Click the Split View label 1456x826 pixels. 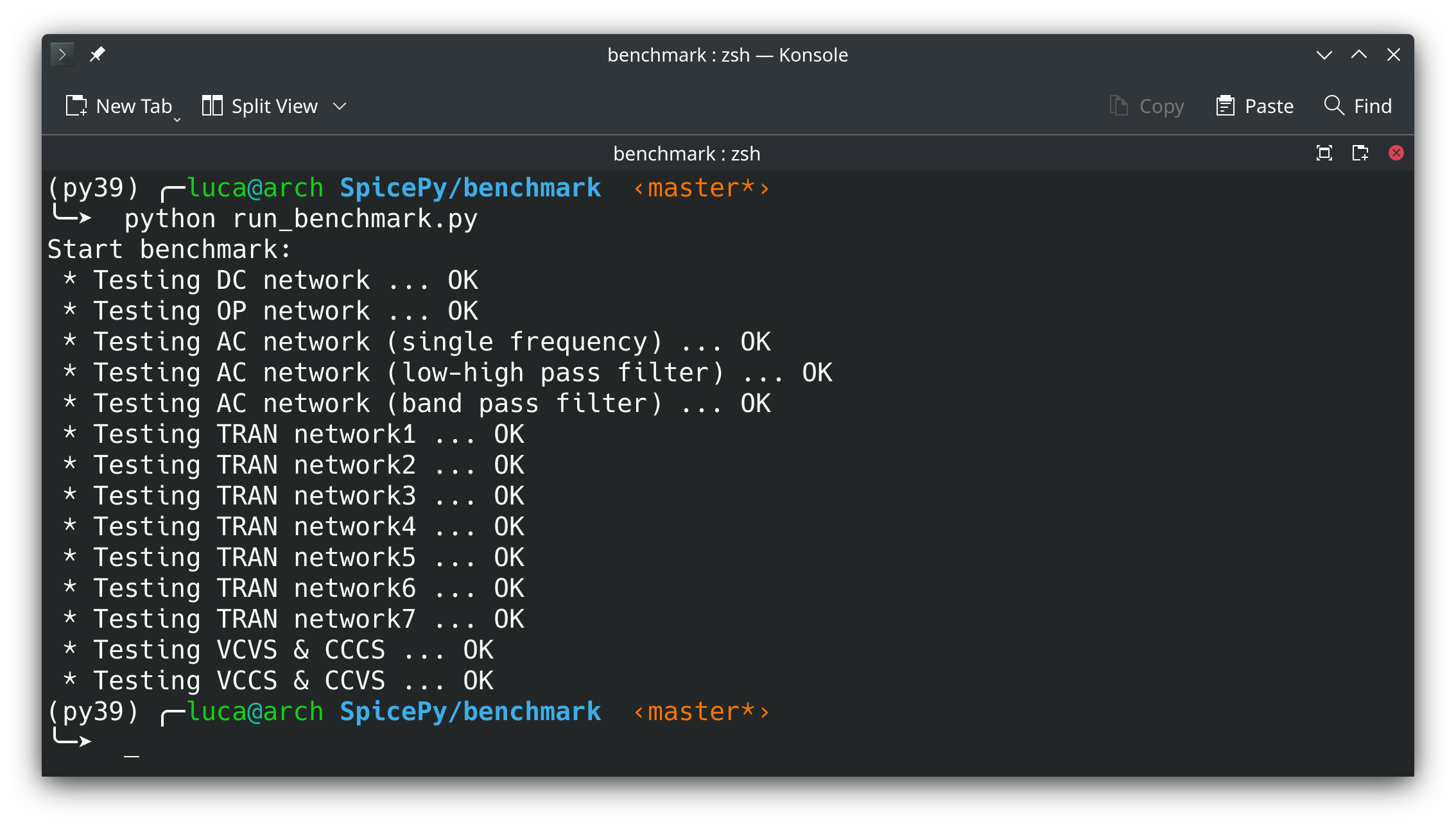click(275, 106)
